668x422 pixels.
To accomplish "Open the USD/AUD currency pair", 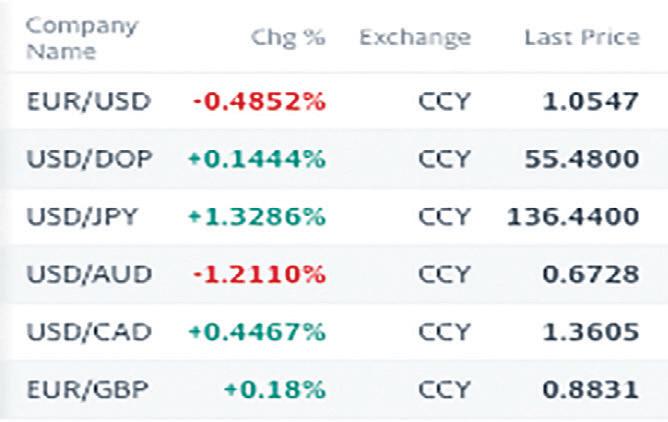I will pos(89,274).
